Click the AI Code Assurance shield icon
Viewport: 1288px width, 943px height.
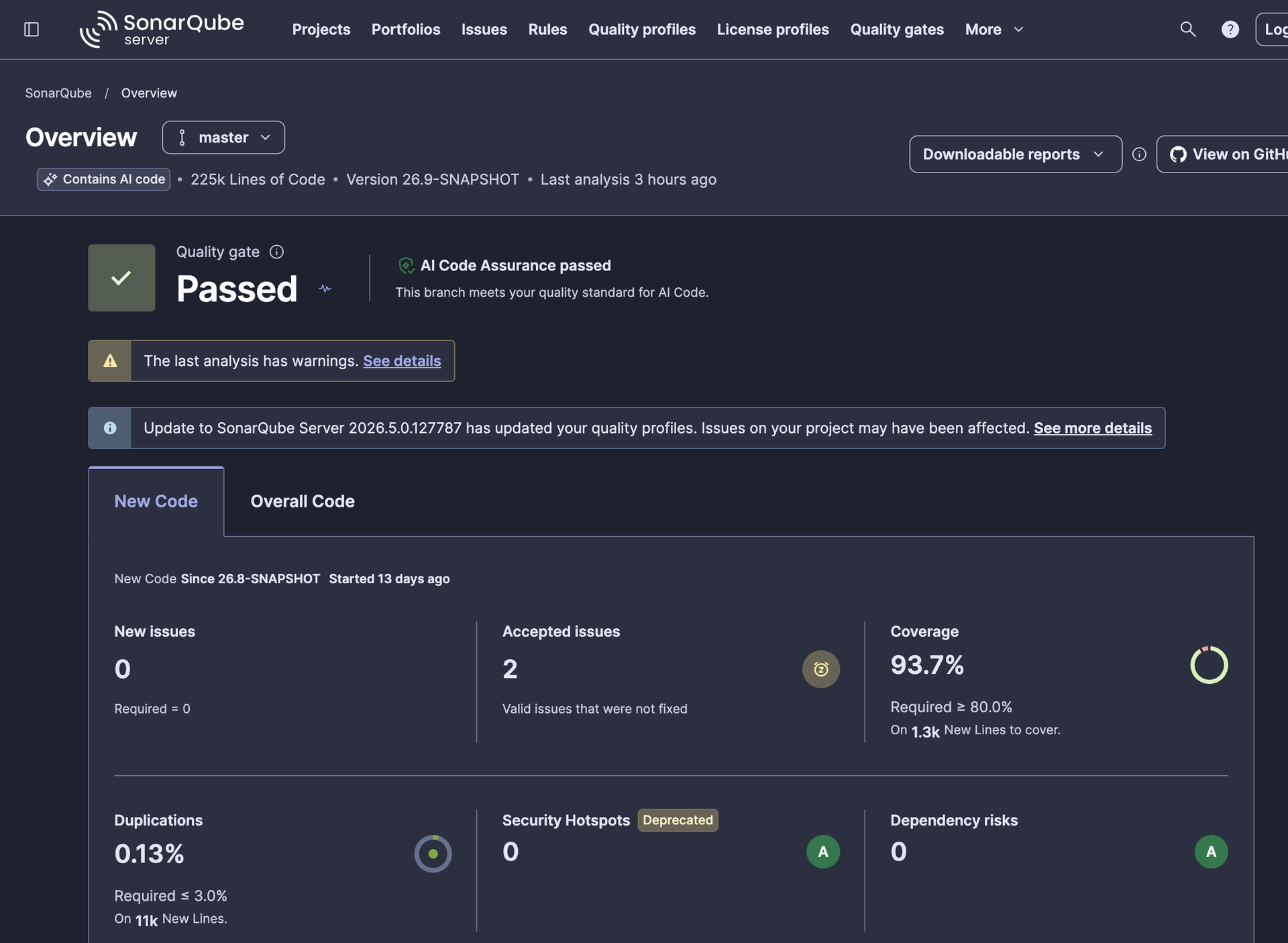(406, 266)
